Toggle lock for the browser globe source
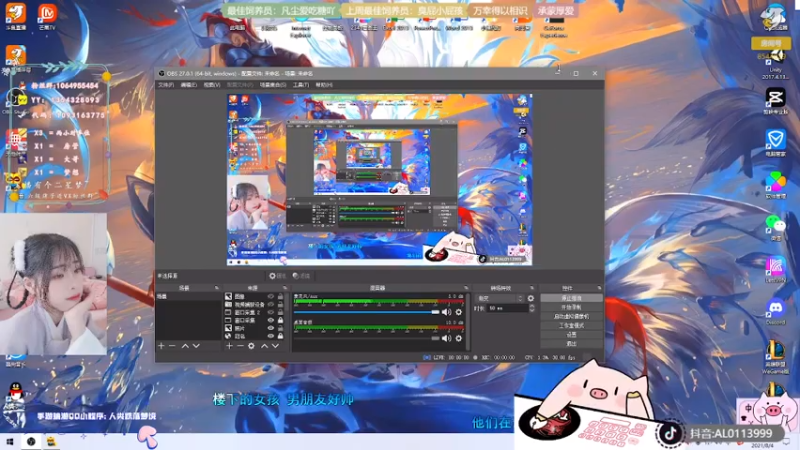 tap(280, 336)
